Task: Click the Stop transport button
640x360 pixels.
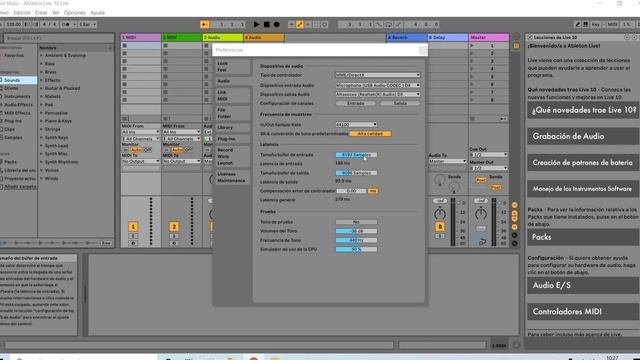Action: (267, 24)
